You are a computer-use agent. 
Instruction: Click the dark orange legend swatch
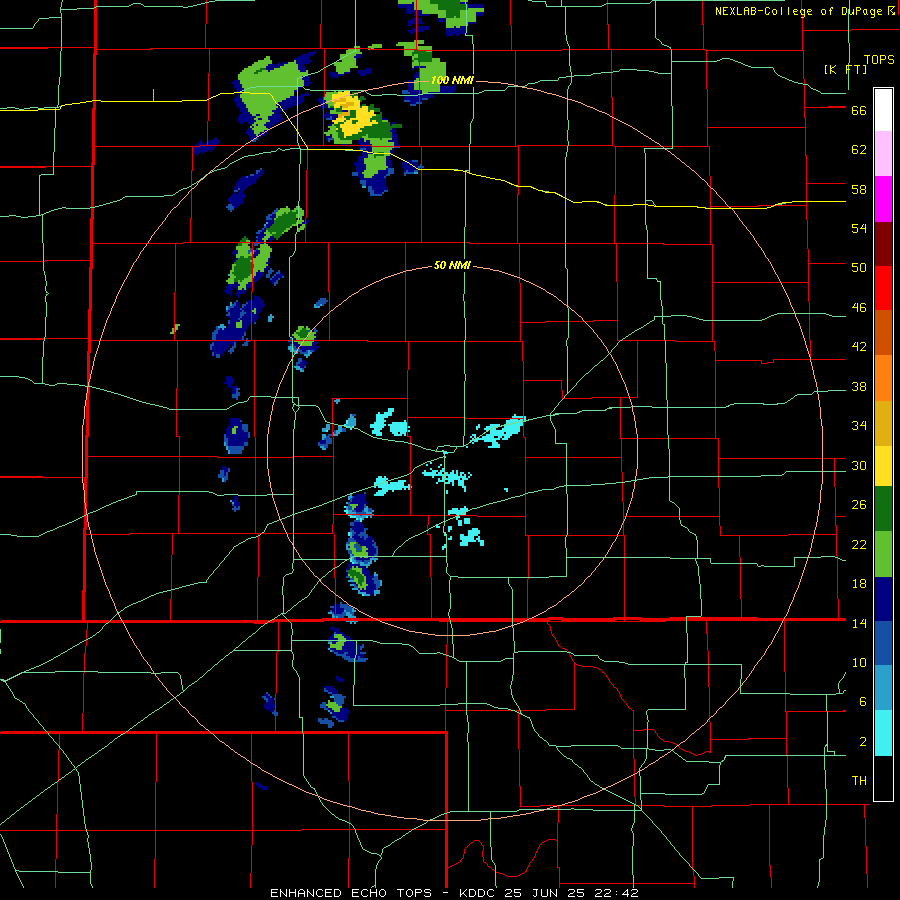tap(883, 332)
